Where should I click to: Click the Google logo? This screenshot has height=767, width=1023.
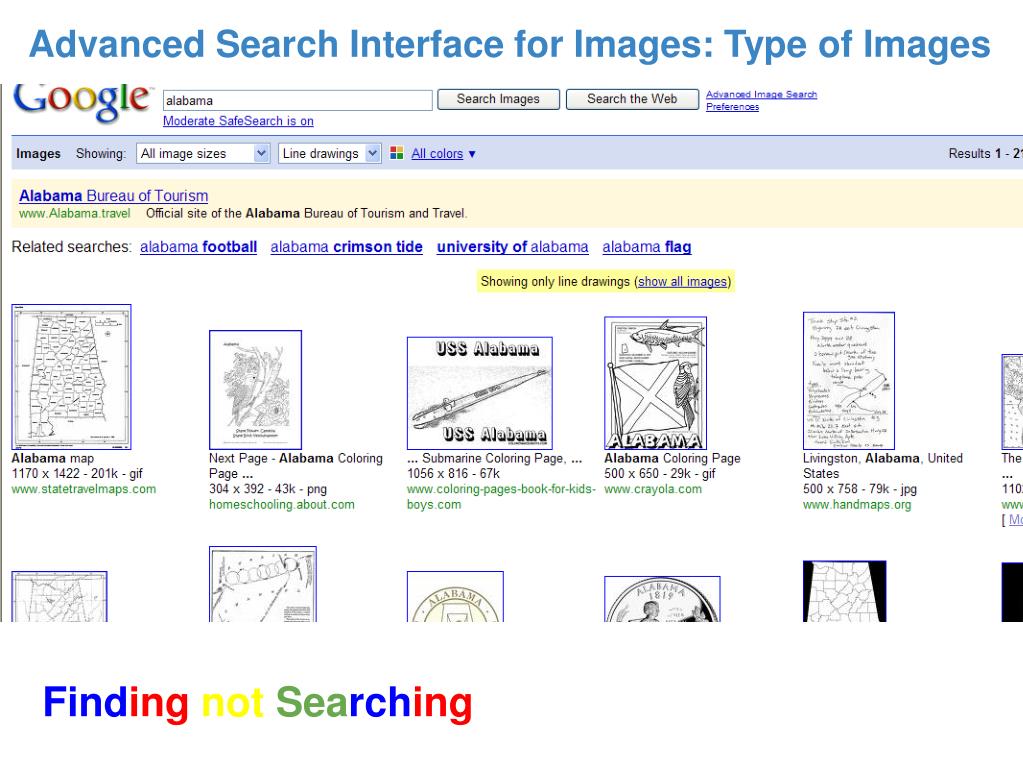(83, 102)
